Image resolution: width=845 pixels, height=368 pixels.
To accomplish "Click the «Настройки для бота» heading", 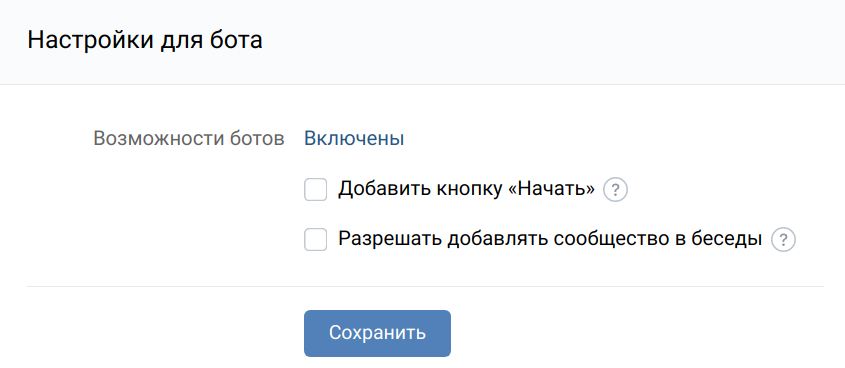I will point(145,41).
